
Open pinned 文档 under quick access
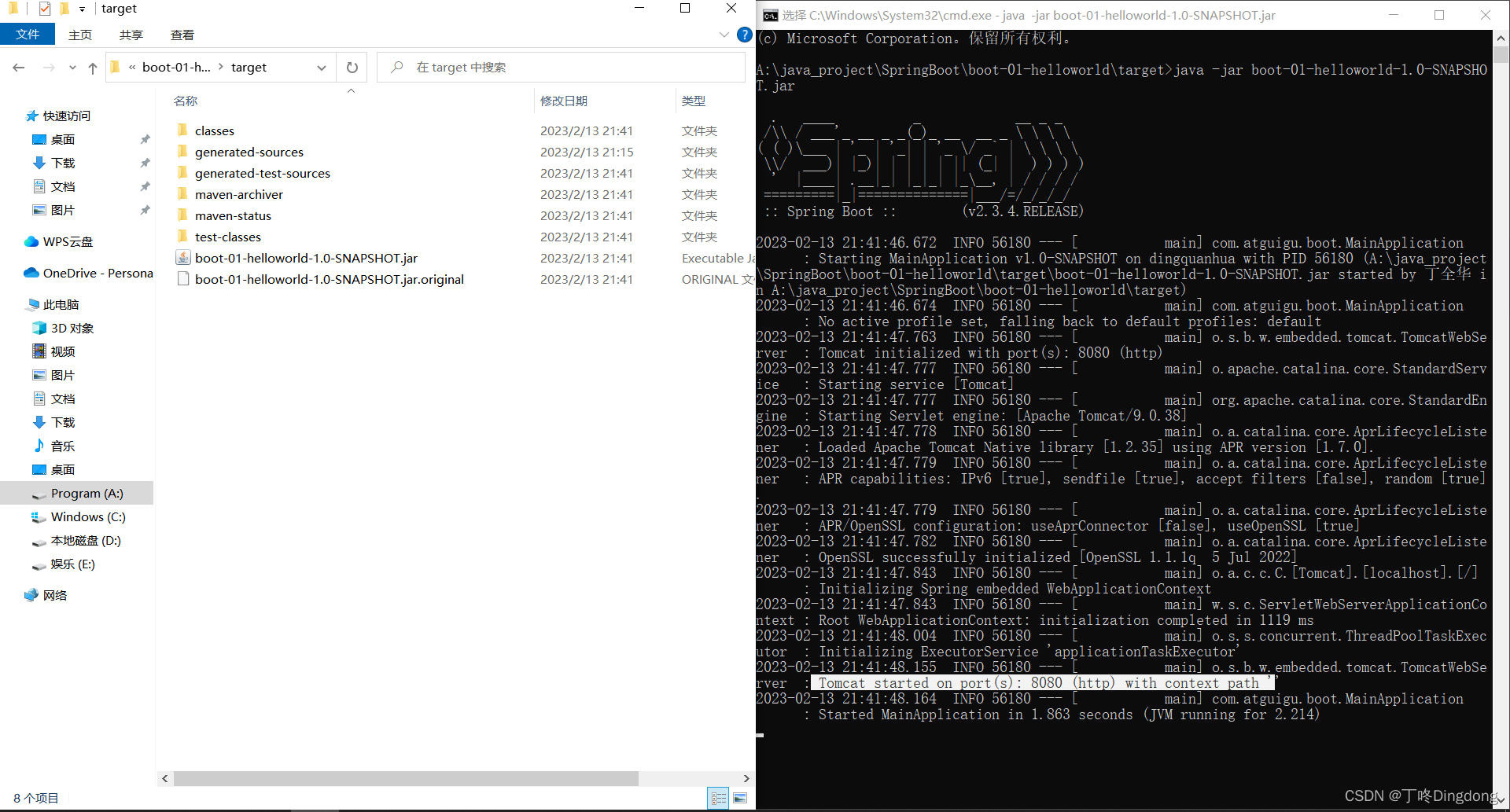63,186
